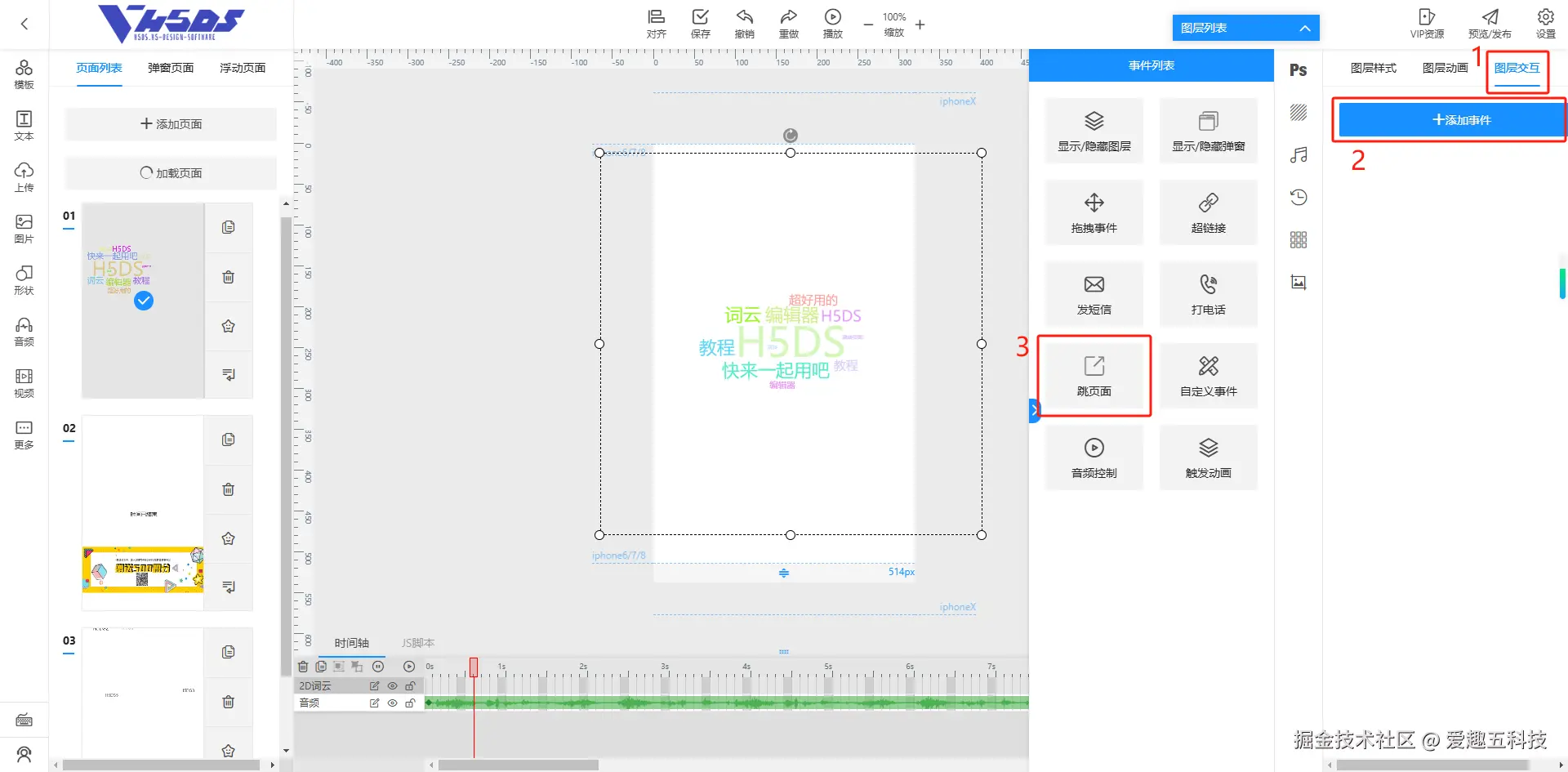Choose the 打电话 event
Viewport: 1568px width, 772px height.
[x=1209, y=294]
